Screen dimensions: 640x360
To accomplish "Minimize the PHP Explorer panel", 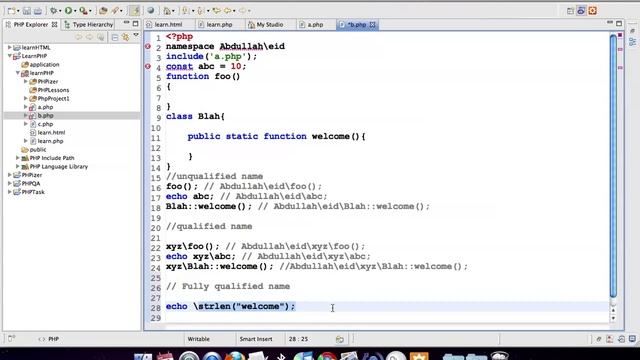I will pyautogui.click(x=126, y=23).
